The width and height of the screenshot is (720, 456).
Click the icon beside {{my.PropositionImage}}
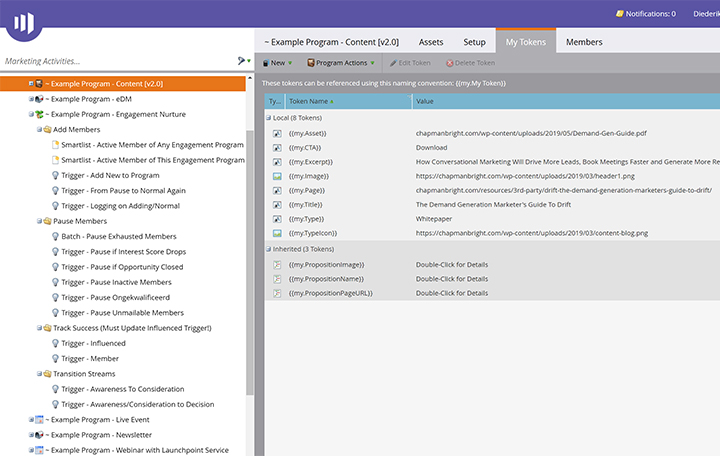pyautogui.click(x=277, y=265)
